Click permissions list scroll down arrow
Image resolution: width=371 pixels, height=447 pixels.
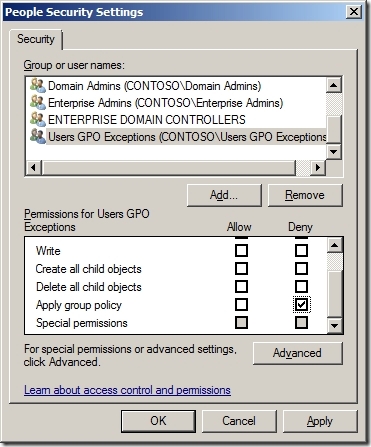point(335,325)
